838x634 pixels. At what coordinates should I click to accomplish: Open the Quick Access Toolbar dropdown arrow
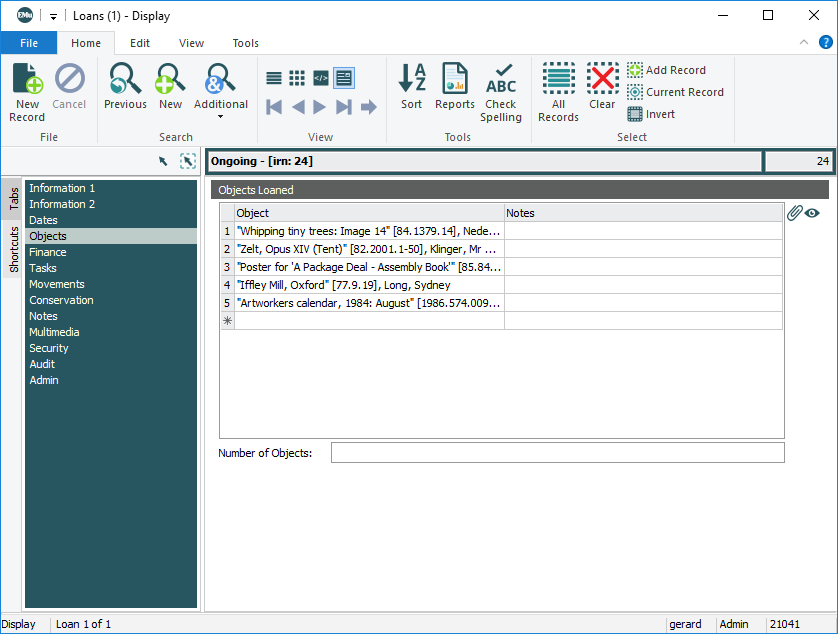click(53, 16)
